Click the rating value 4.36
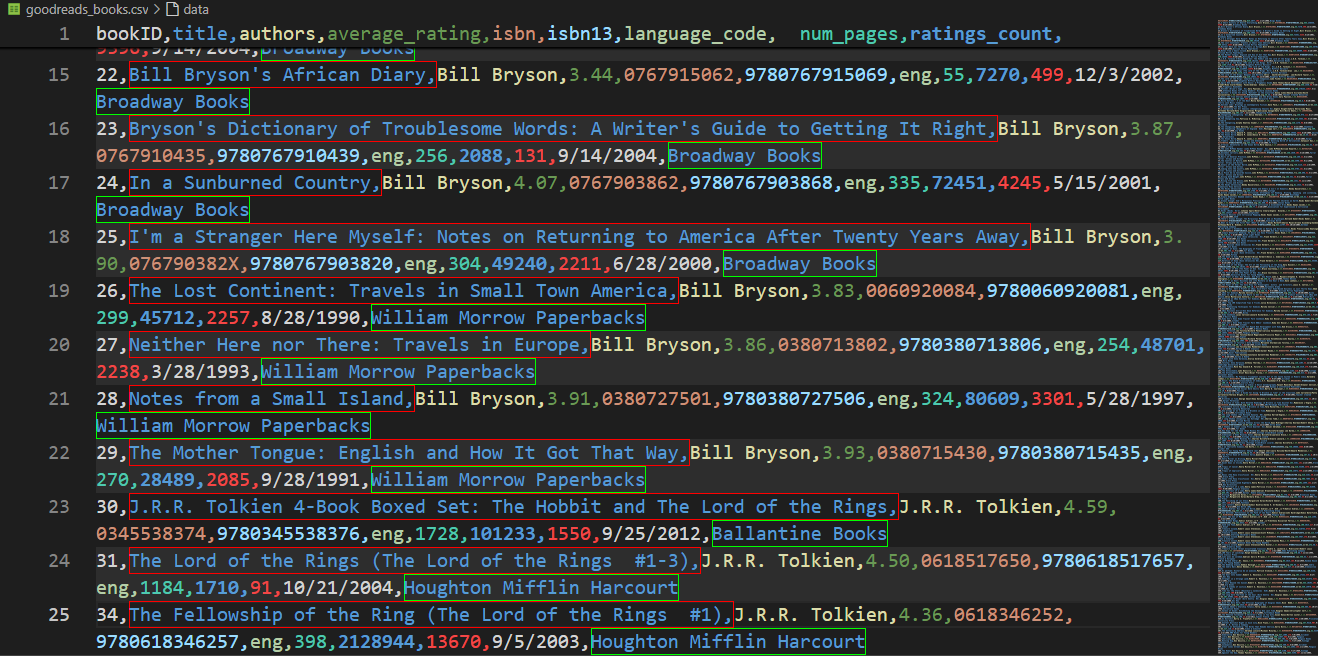The width and height of the screenshot is (1318, 656). pyautogui.click(x=921, y=615)
